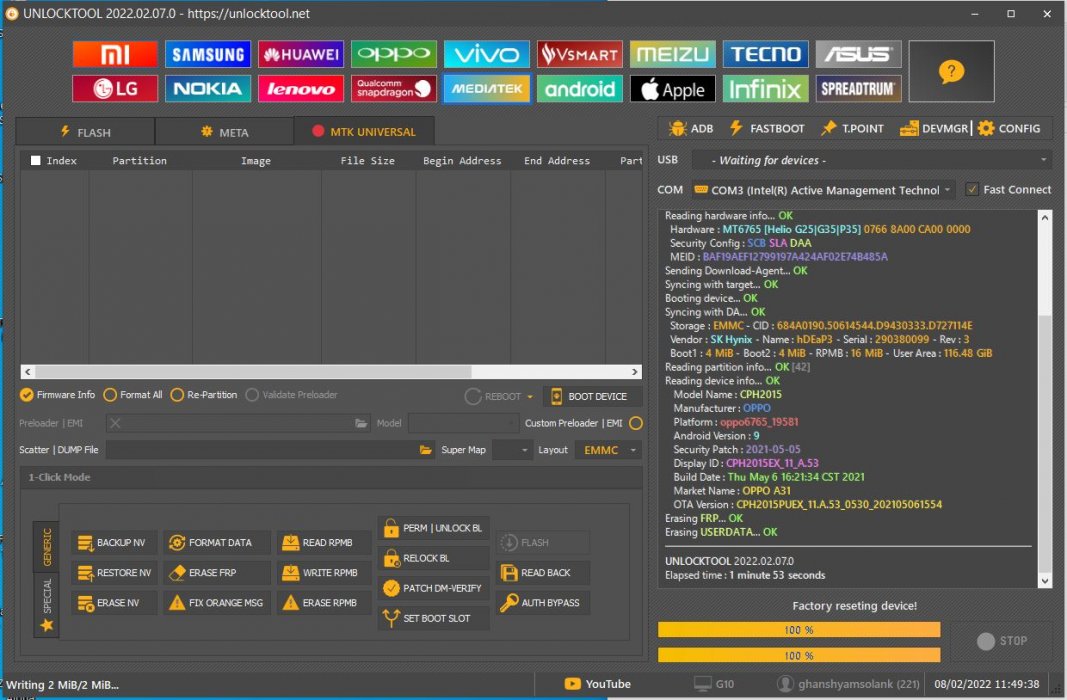Open ADB tools
The height and width of the screenshot is (700, 1067).
(x=691, y=129)
